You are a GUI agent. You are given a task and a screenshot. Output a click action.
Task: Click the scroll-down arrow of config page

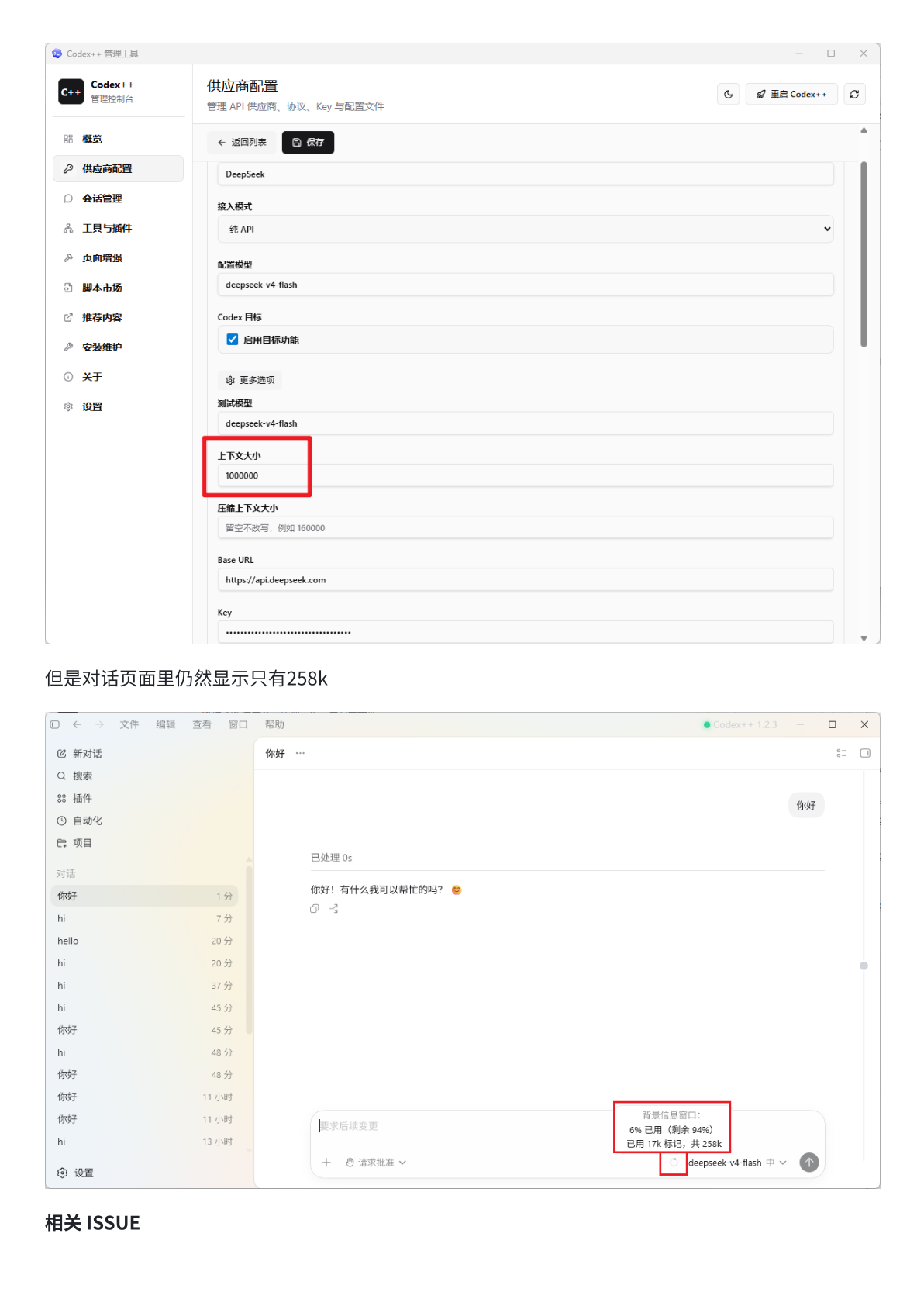coord(864,638)
